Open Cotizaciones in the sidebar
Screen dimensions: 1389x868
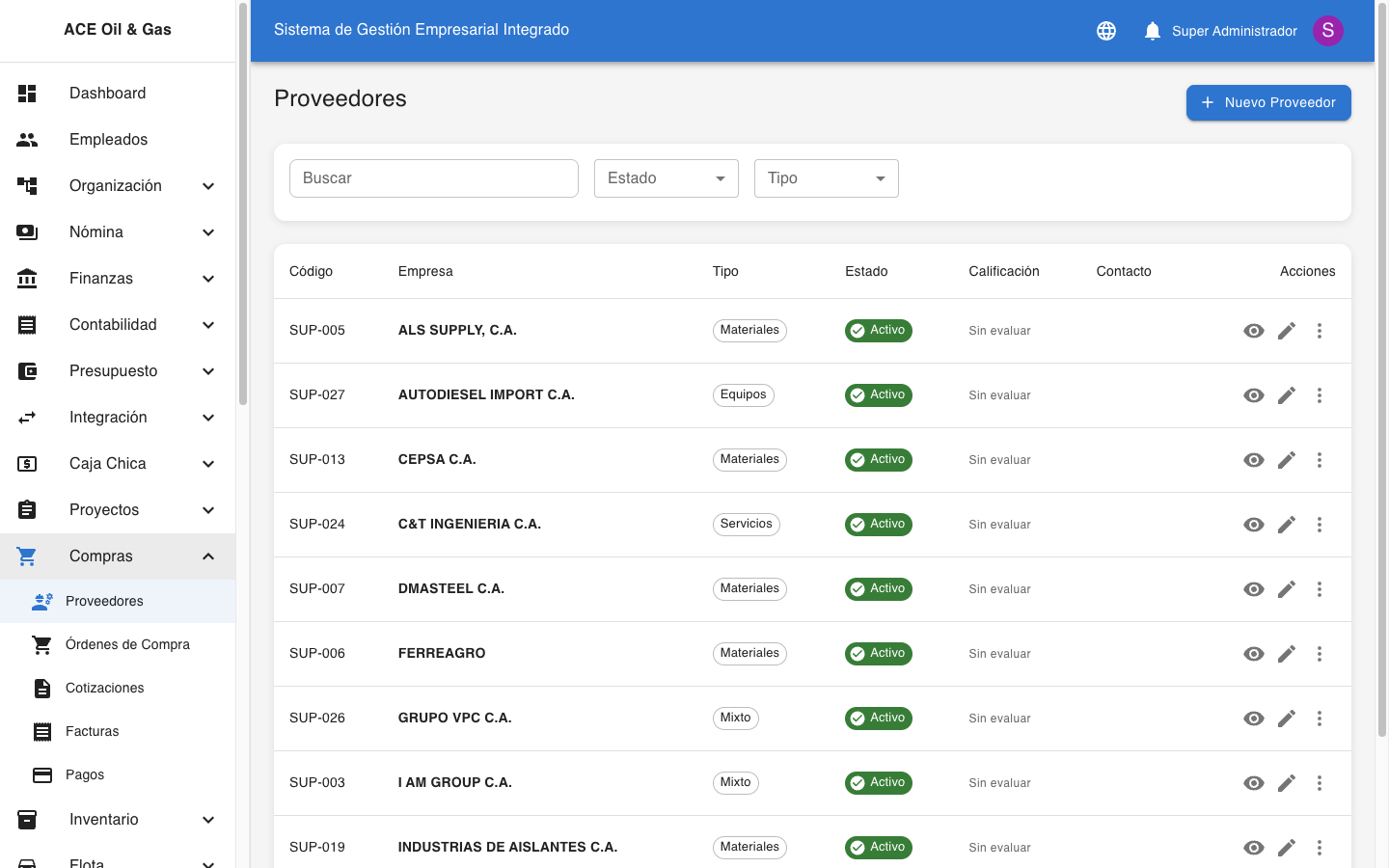[104, 688]
